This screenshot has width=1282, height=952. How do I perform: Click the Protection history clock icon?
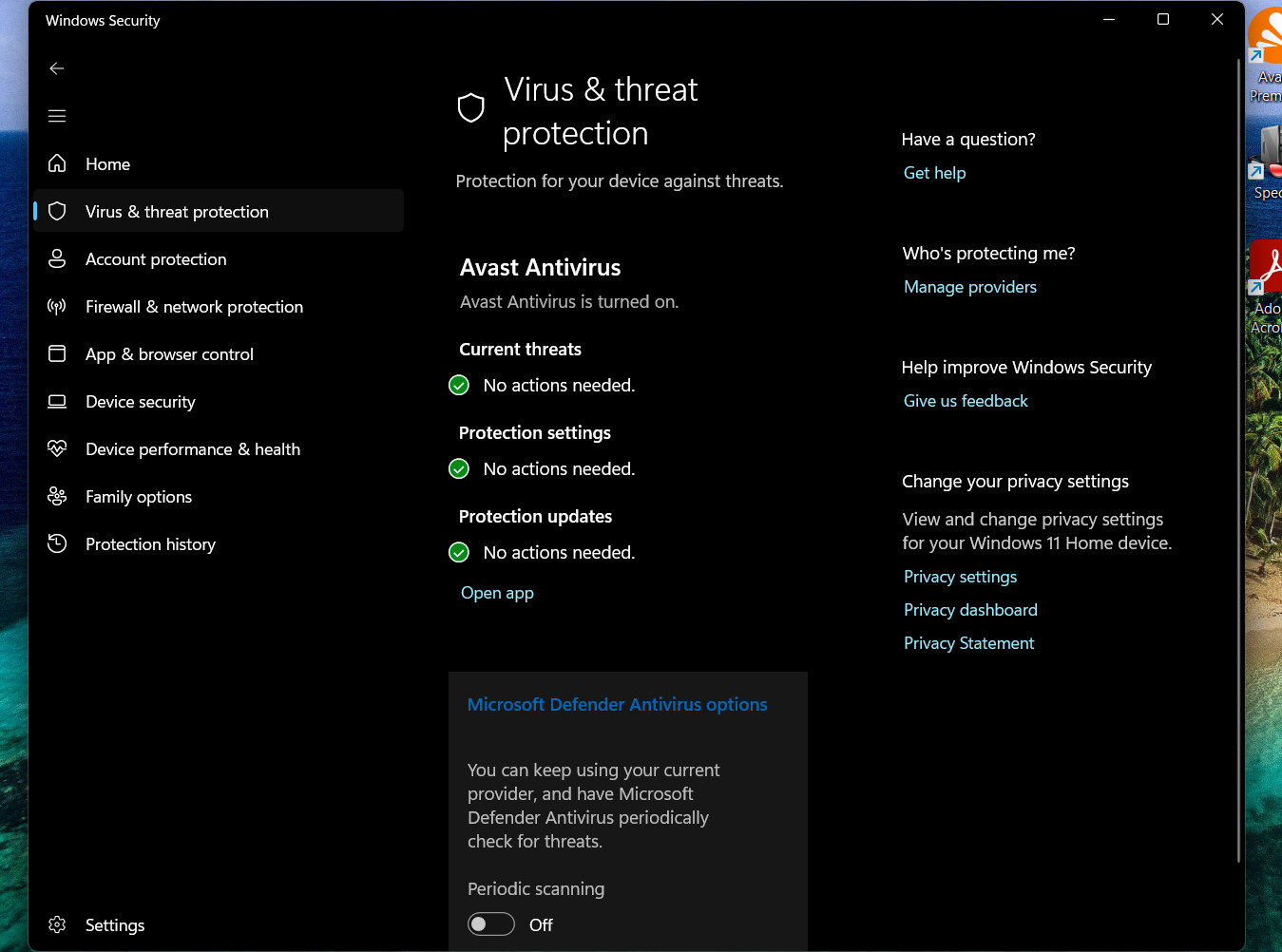(x=57, y=543)
